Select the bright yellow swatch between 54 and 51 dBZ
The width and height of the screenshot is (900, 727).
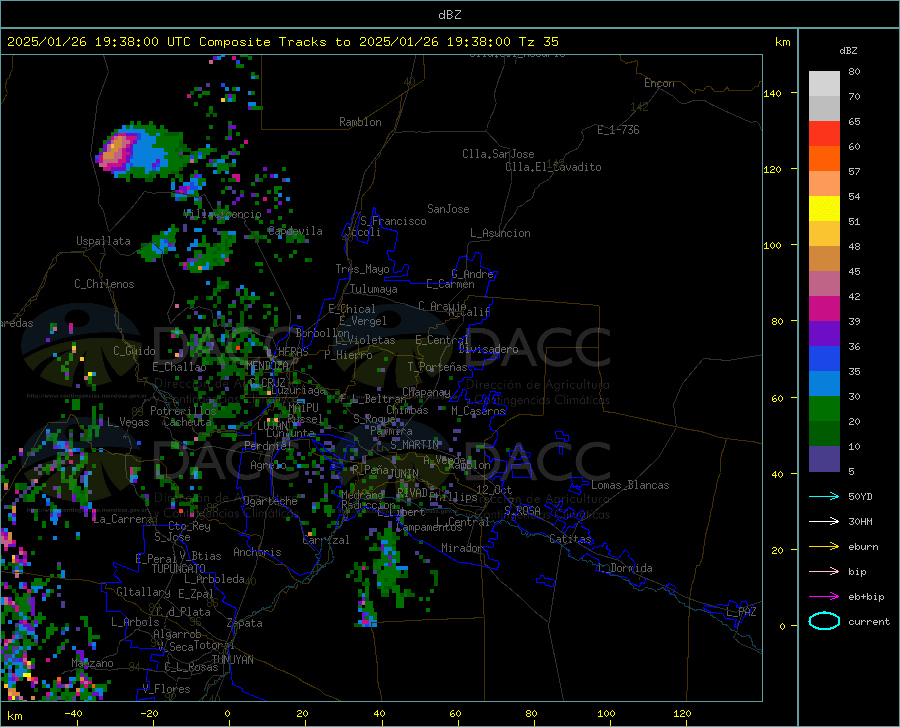(824, 209)
